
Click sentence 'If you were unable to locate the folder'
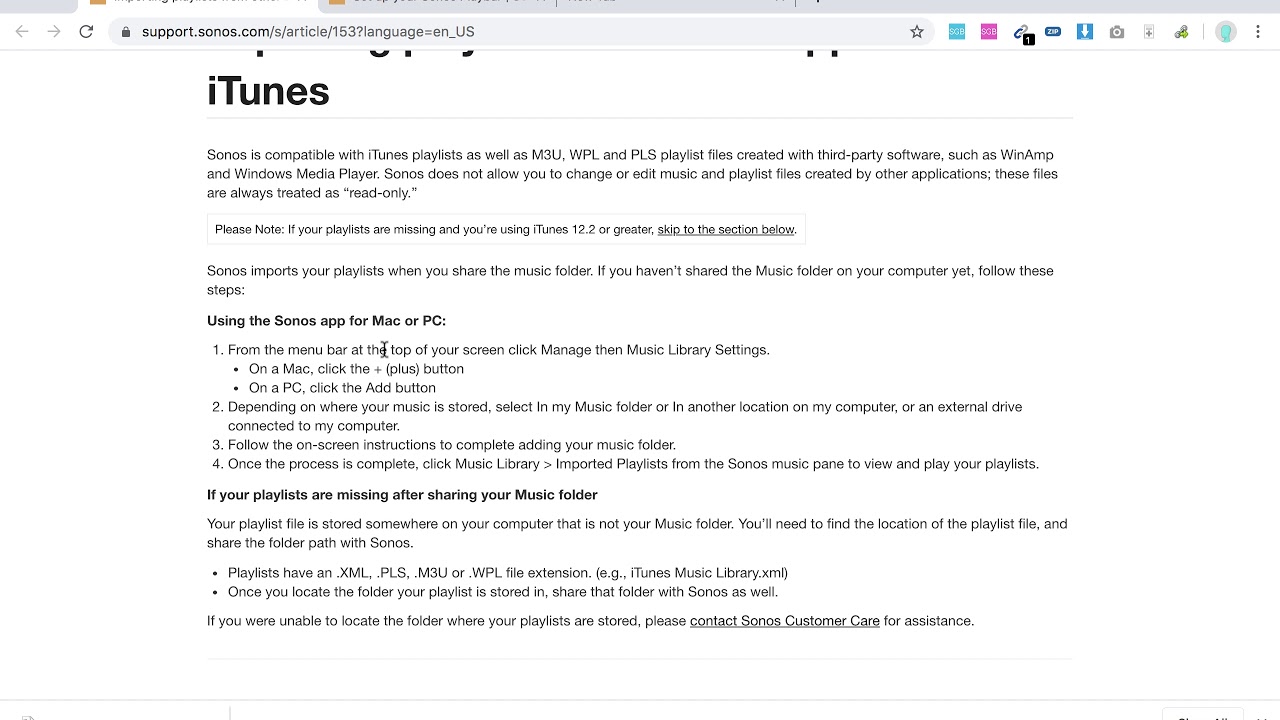[590, 621]
